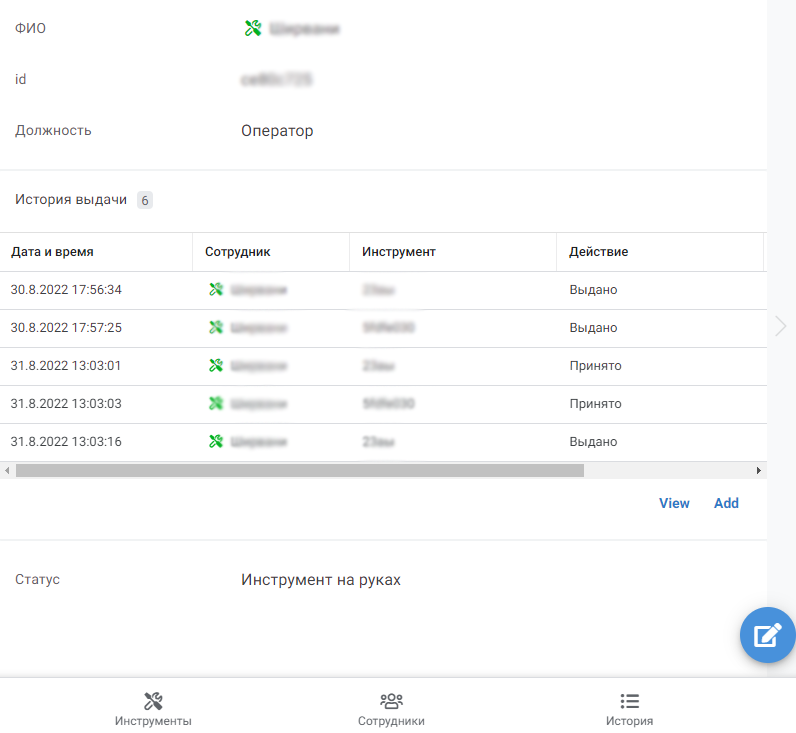Select the row dated 31.8.2022 13:03:01
796x733 pixels.
(383, 366)
